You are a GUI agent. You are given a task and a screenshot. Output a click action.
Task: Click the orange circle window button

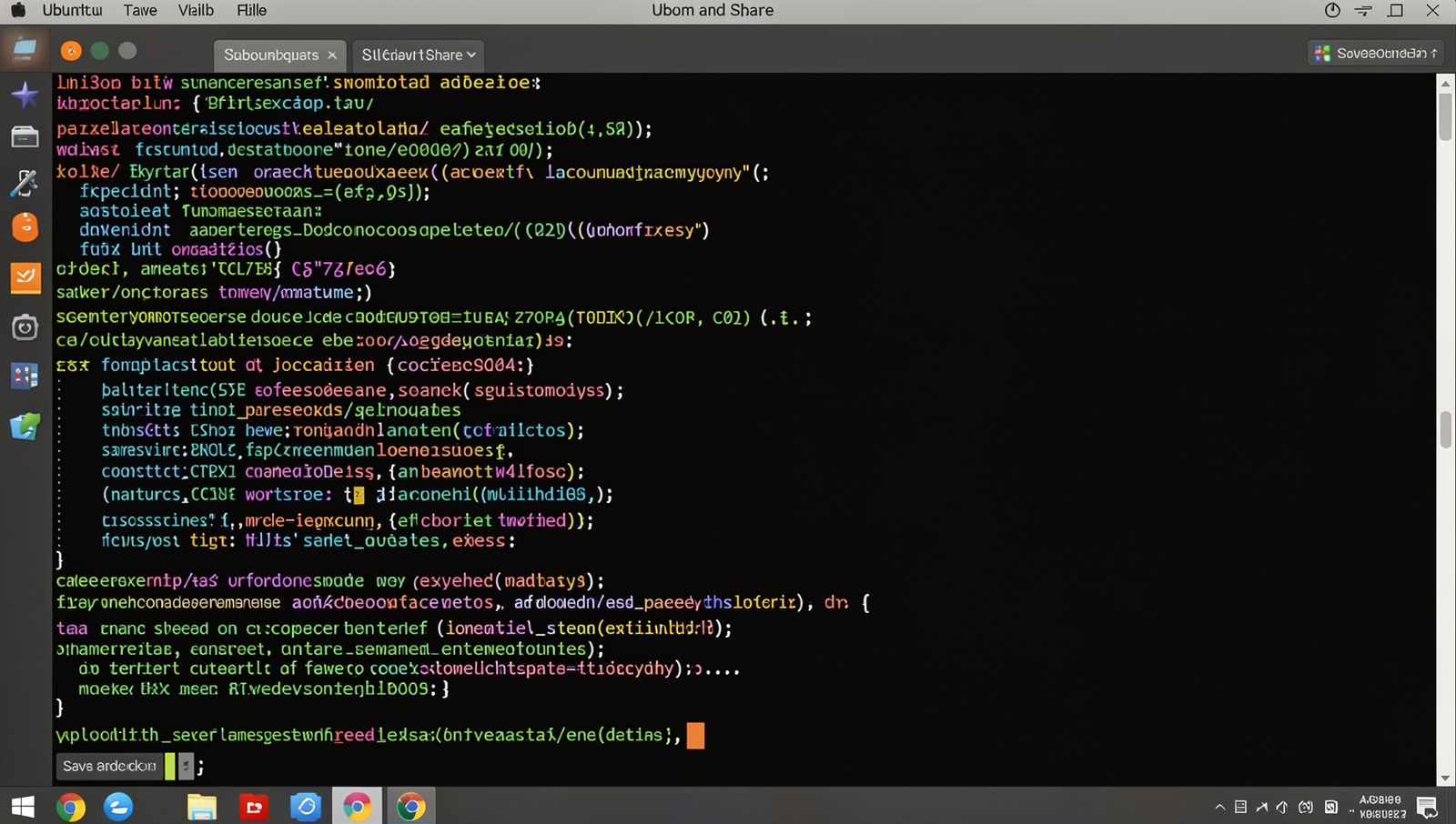(71, 51)
